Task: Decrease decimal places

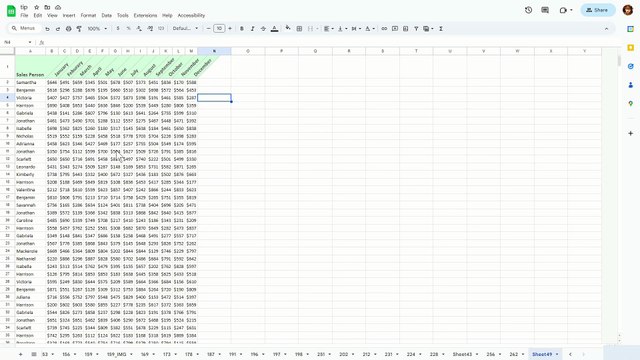Action: 139,29
